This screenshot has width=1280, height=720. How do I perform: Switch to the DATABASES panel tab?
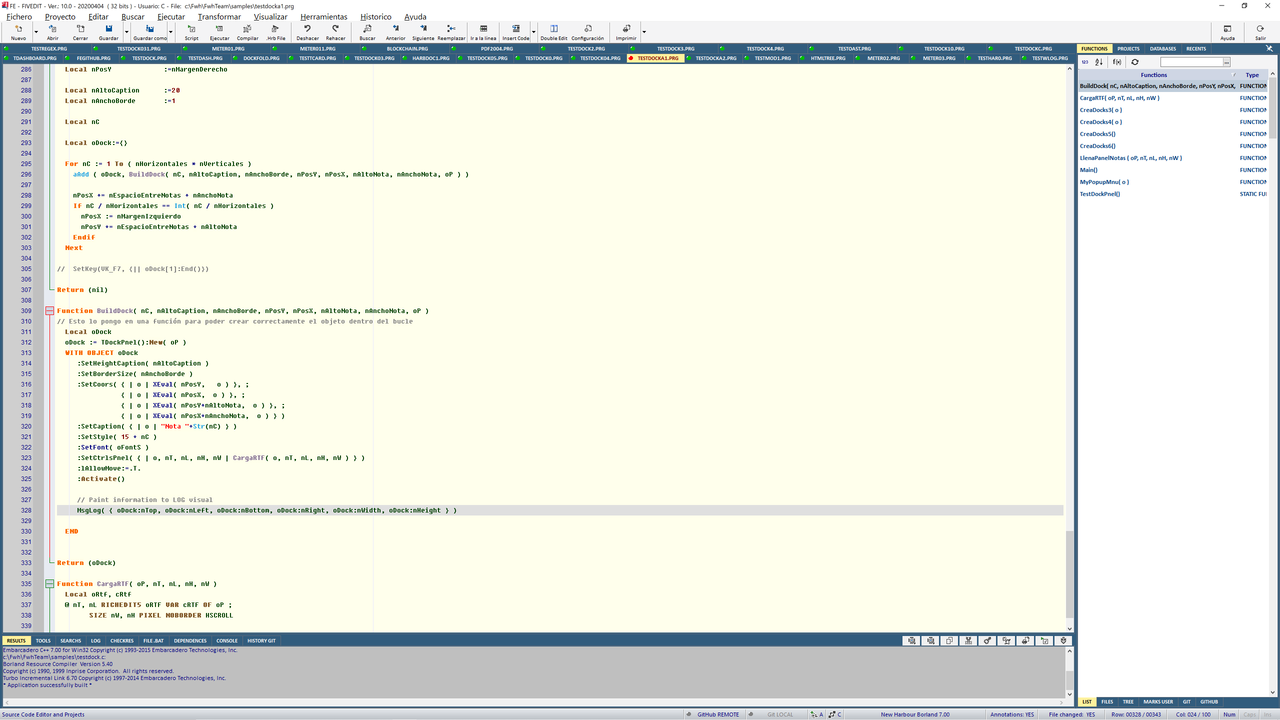click(x=1162, y=48)
